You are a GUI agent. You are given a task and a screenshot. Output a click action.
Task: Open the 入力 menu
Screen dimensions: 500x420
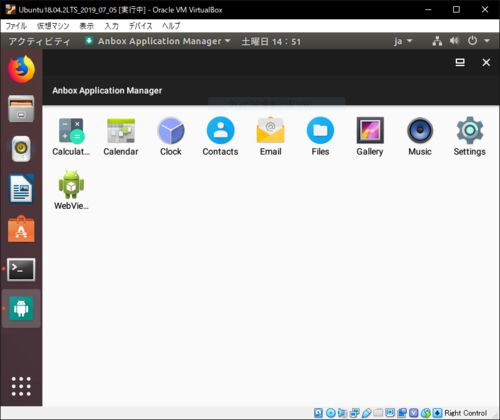pyautogui.click(x=111, y=26)
